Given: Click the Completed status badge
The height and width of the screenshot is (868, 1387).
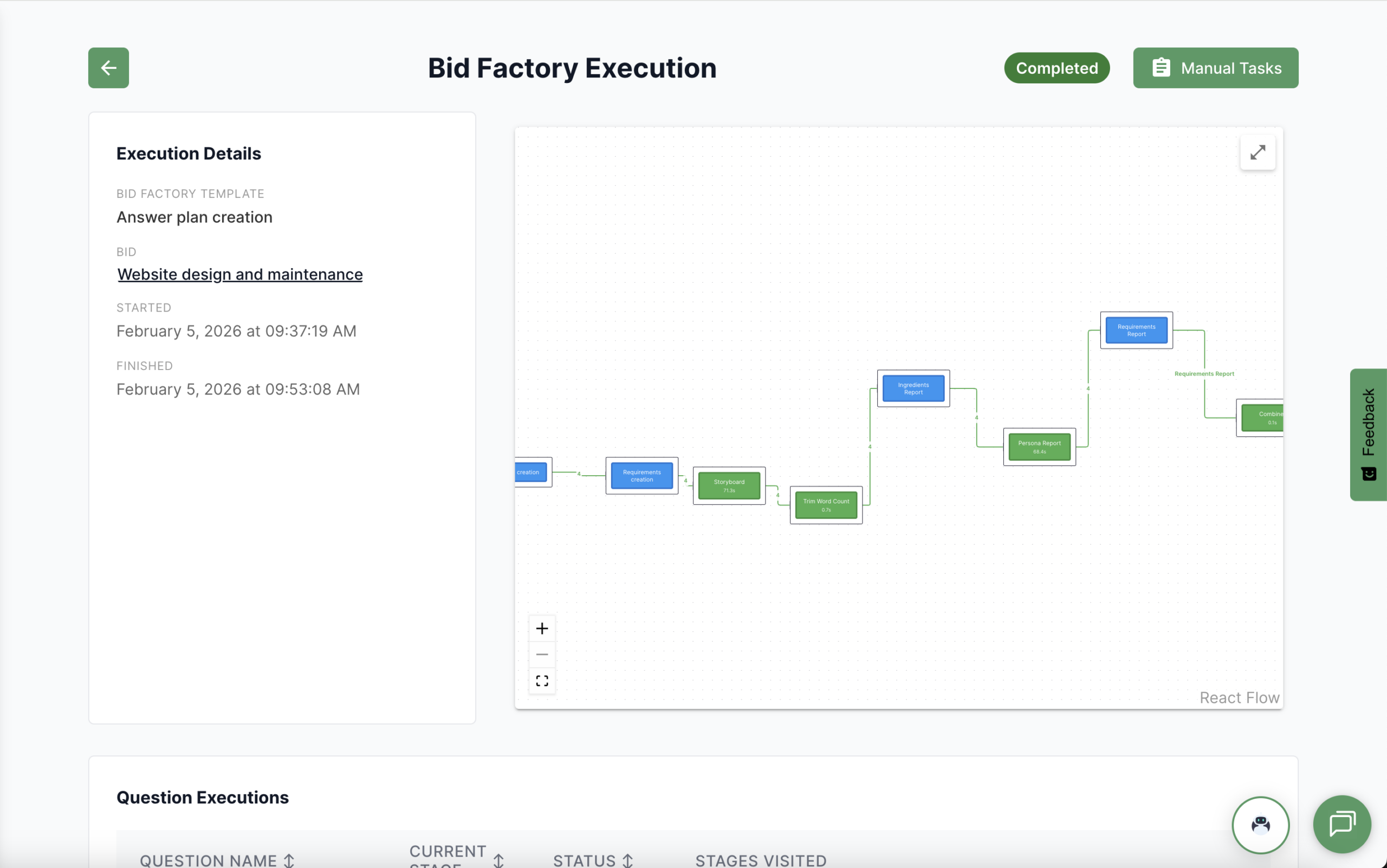Looking at the screenshot, I should point(1057,68).
